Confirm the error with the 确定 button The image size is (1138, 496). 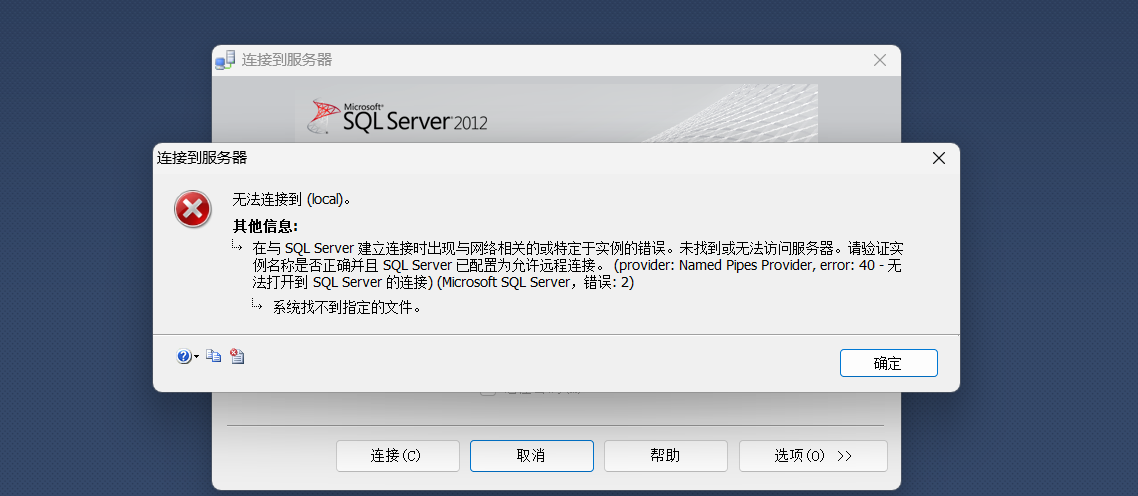(888, 363)
